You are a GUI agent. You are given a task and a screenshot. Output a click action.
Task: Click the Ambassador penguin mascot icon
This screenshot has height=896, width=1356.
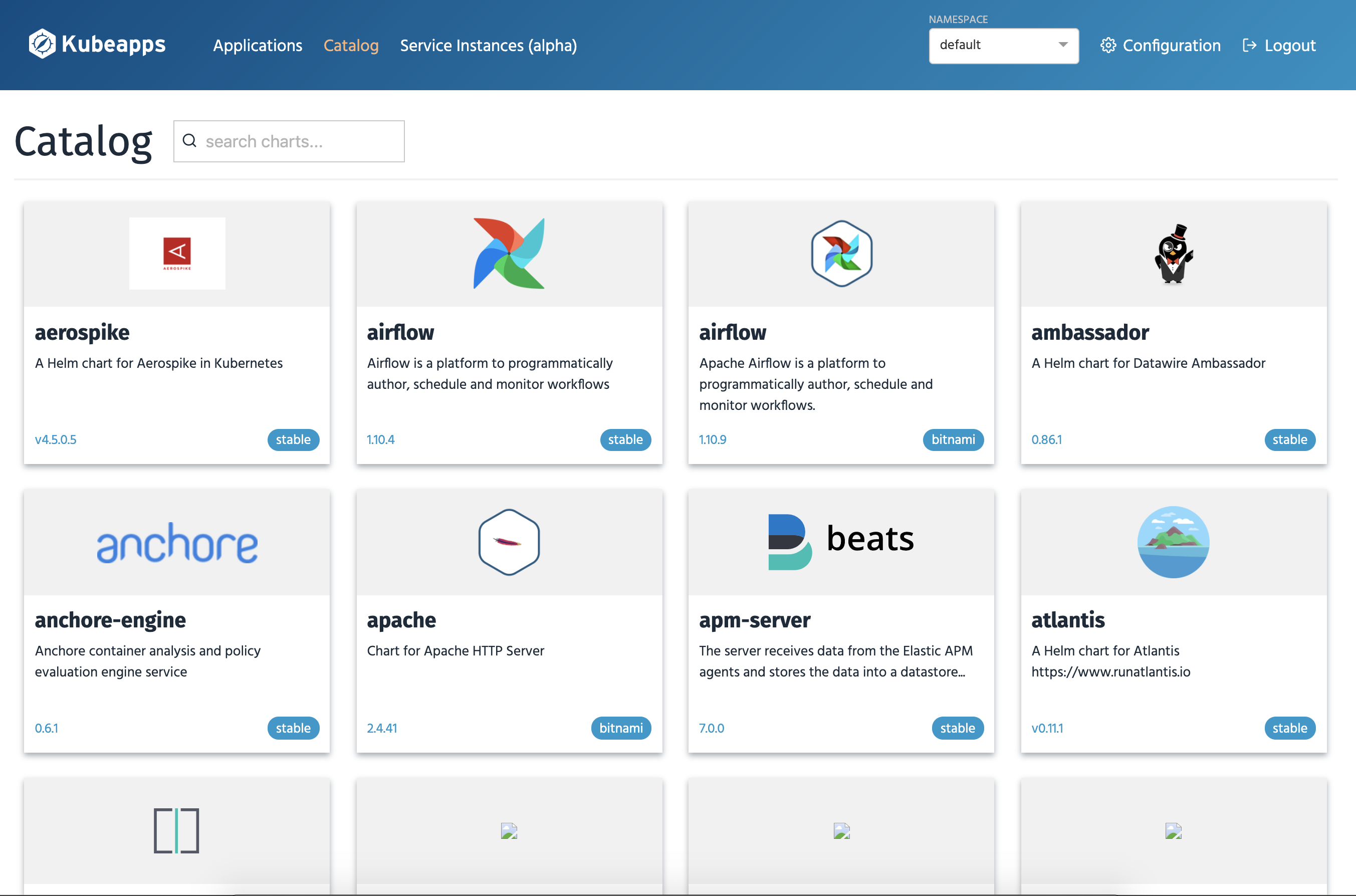pos(1173,253)
